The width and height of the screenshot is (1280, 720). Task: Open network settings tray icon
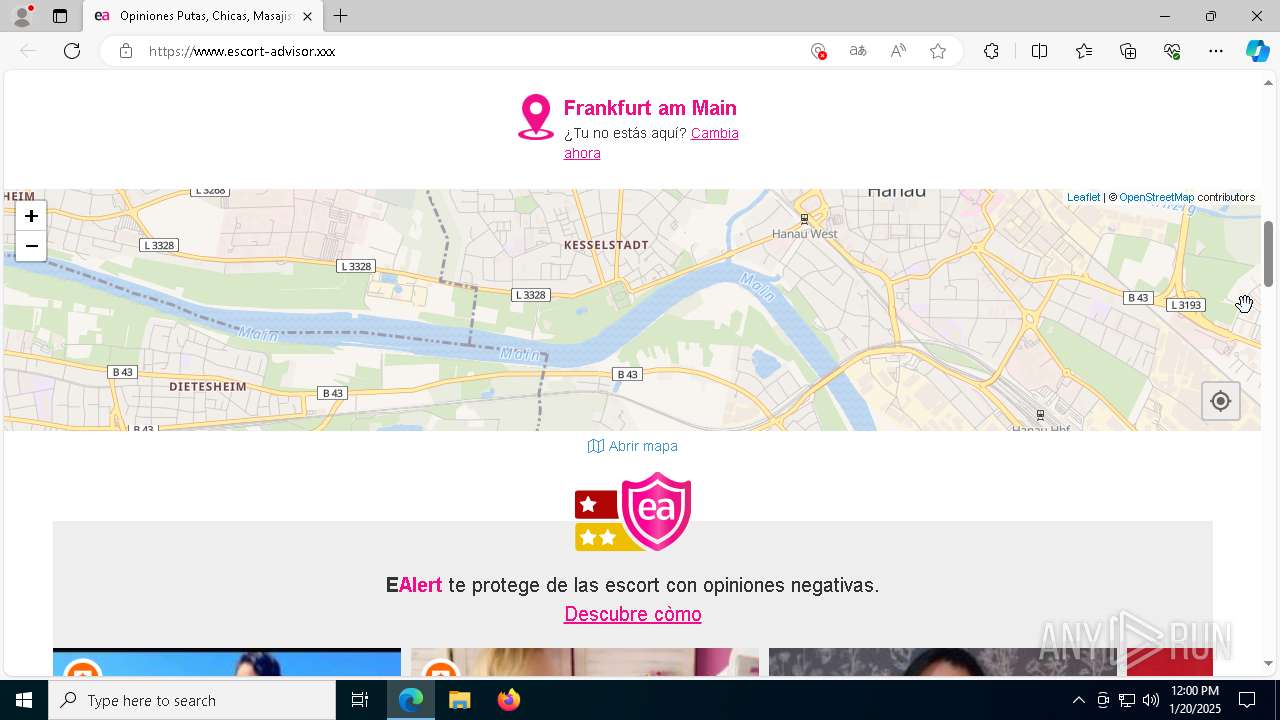coord(1126,700)
